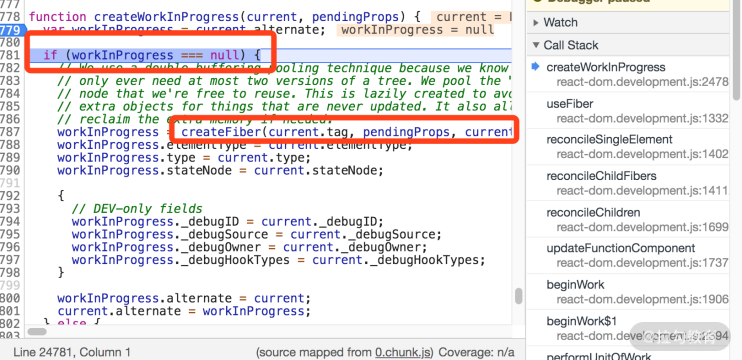Open reconcileSingleElement stack frame
Viewport: 742px width, 360px height.
[x=629, y=146]
